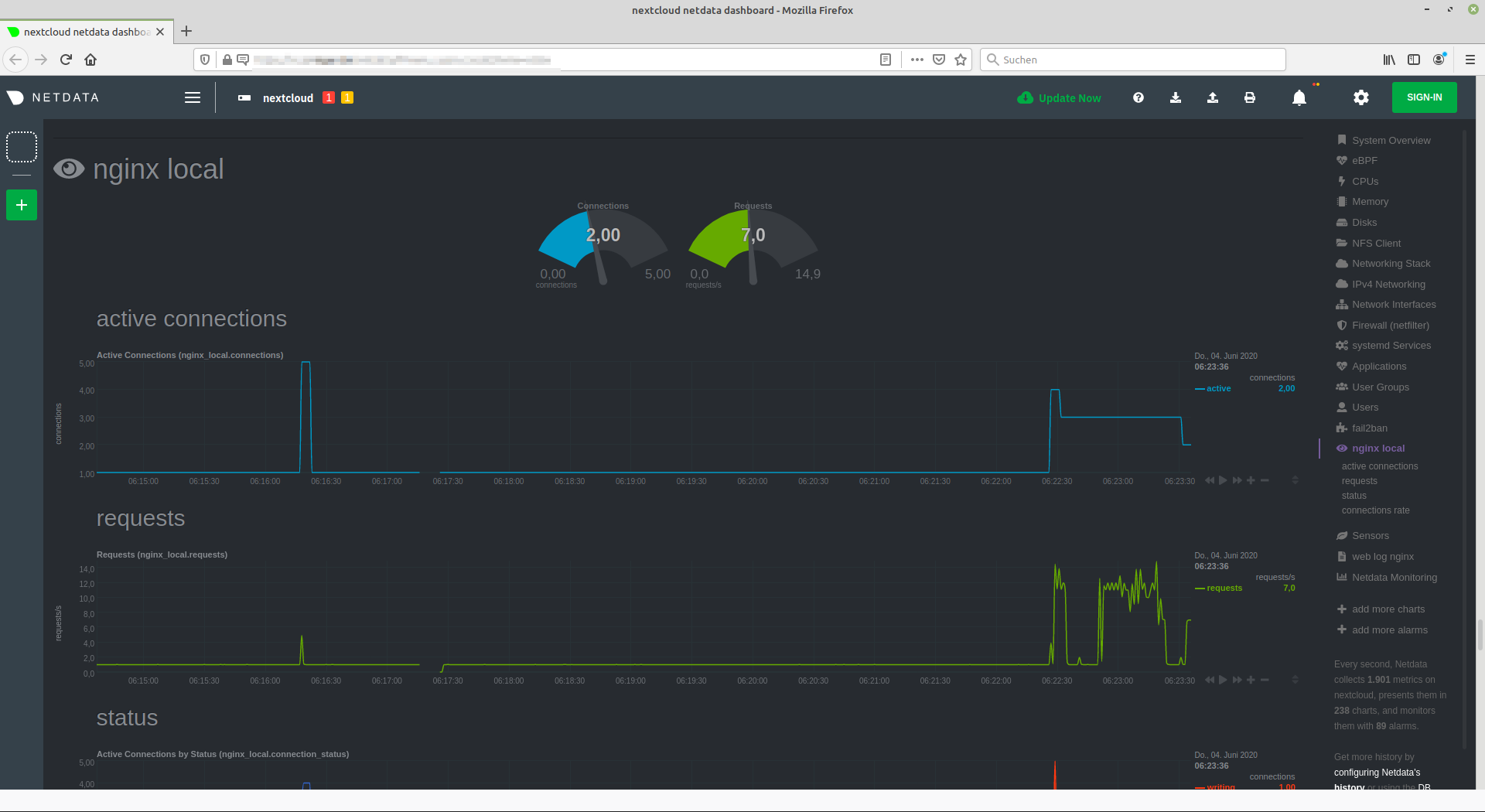This screenshot has height=812, width=1485.
Task: Click the red alarm count badge
Action: pos(329,97)
